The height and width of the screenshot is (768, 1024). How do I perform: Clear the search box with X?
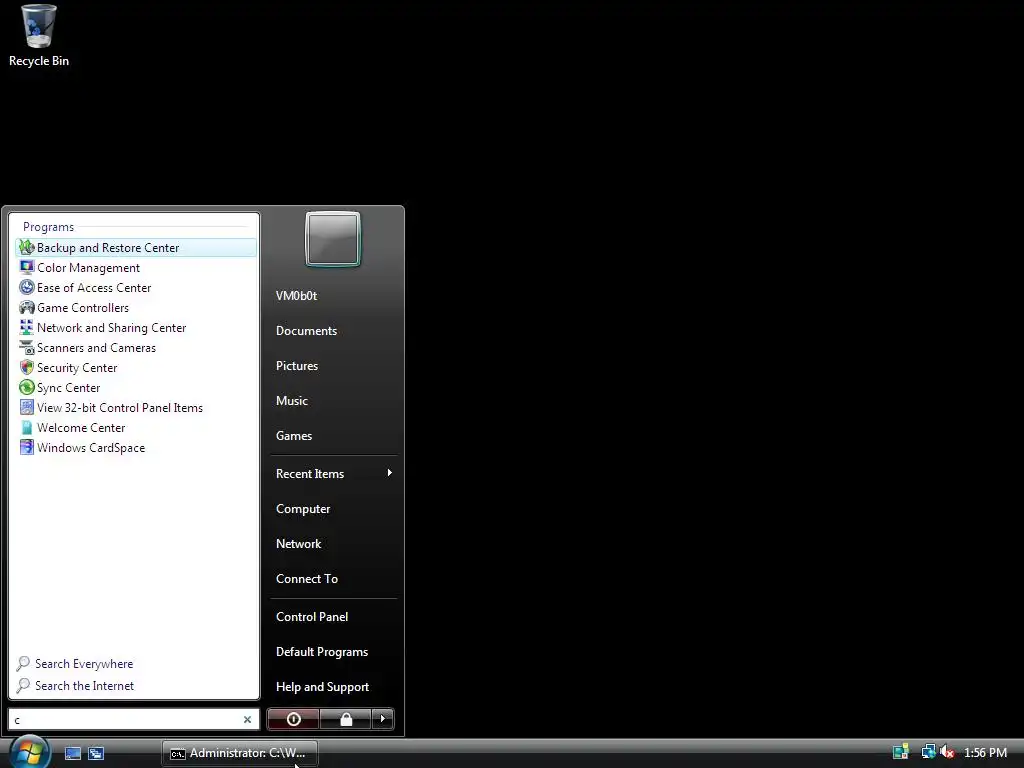click(x=248, y=720)
